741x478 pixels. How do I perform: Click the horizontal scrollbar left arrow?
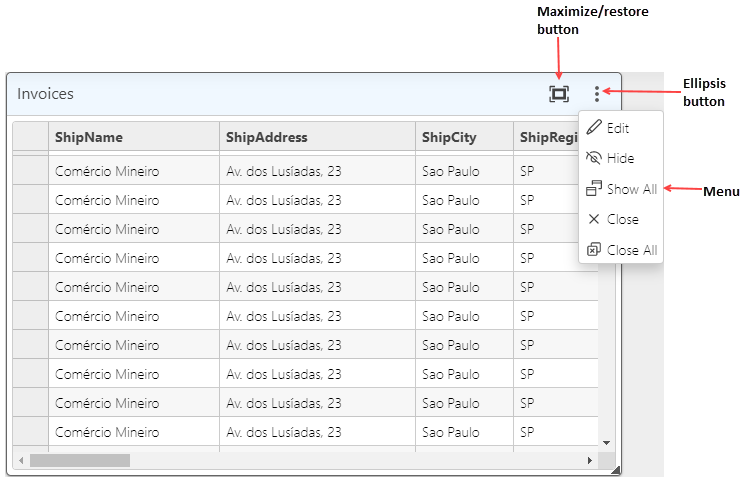tap(21, 461)
